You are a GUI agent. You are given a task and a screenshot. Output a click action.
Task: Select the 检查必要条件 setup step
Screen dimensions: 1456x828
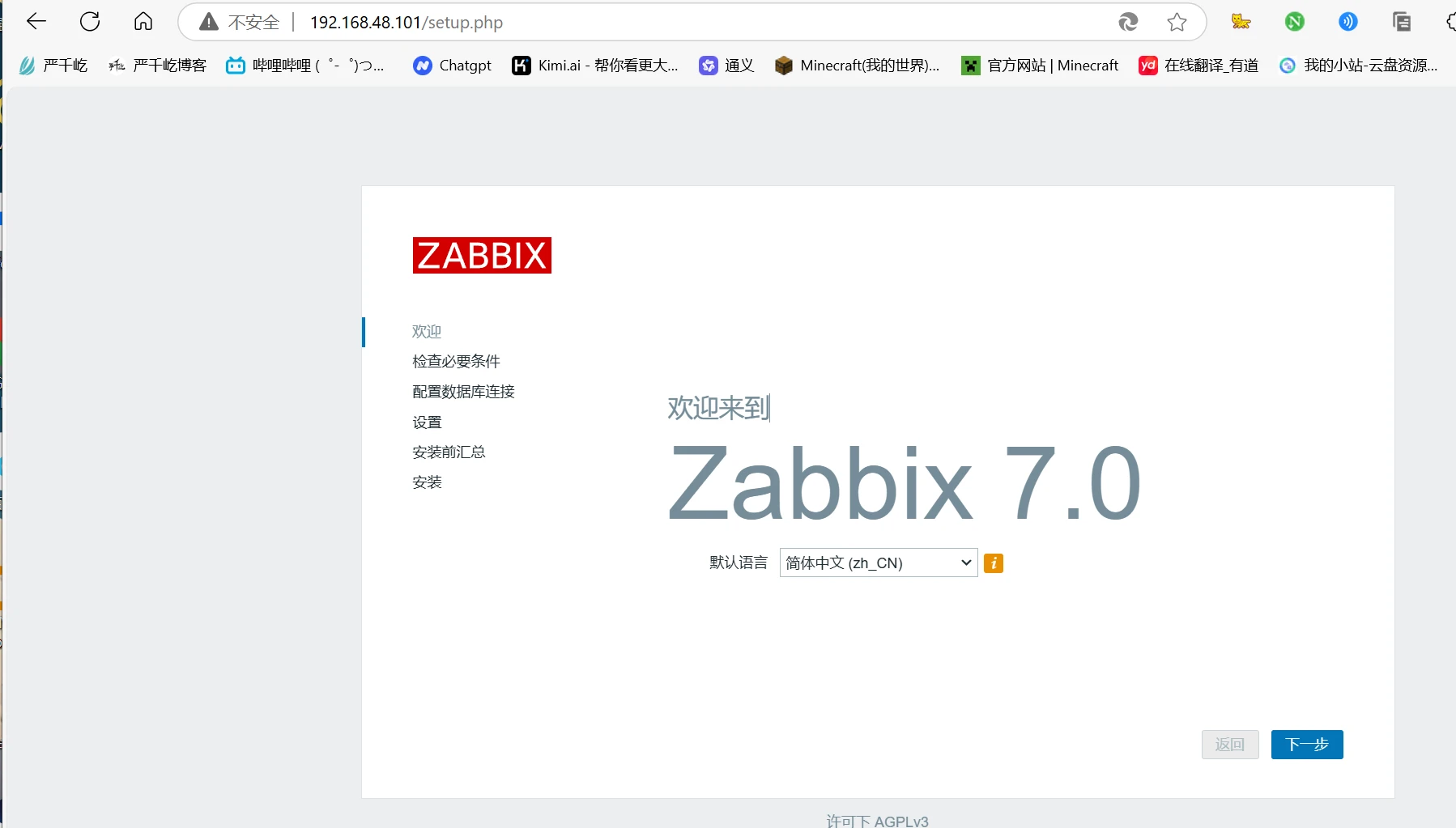tap(456, 362)
